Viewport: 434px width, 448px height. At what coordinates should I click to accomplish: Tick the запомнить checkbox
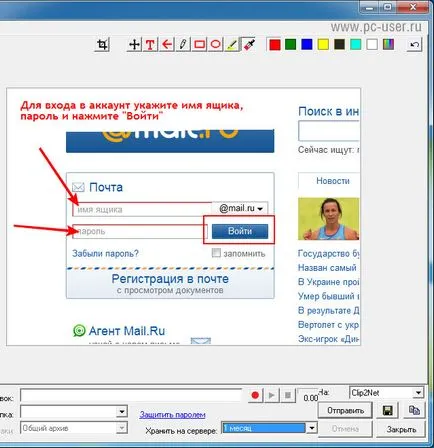(x=216, y=253)
